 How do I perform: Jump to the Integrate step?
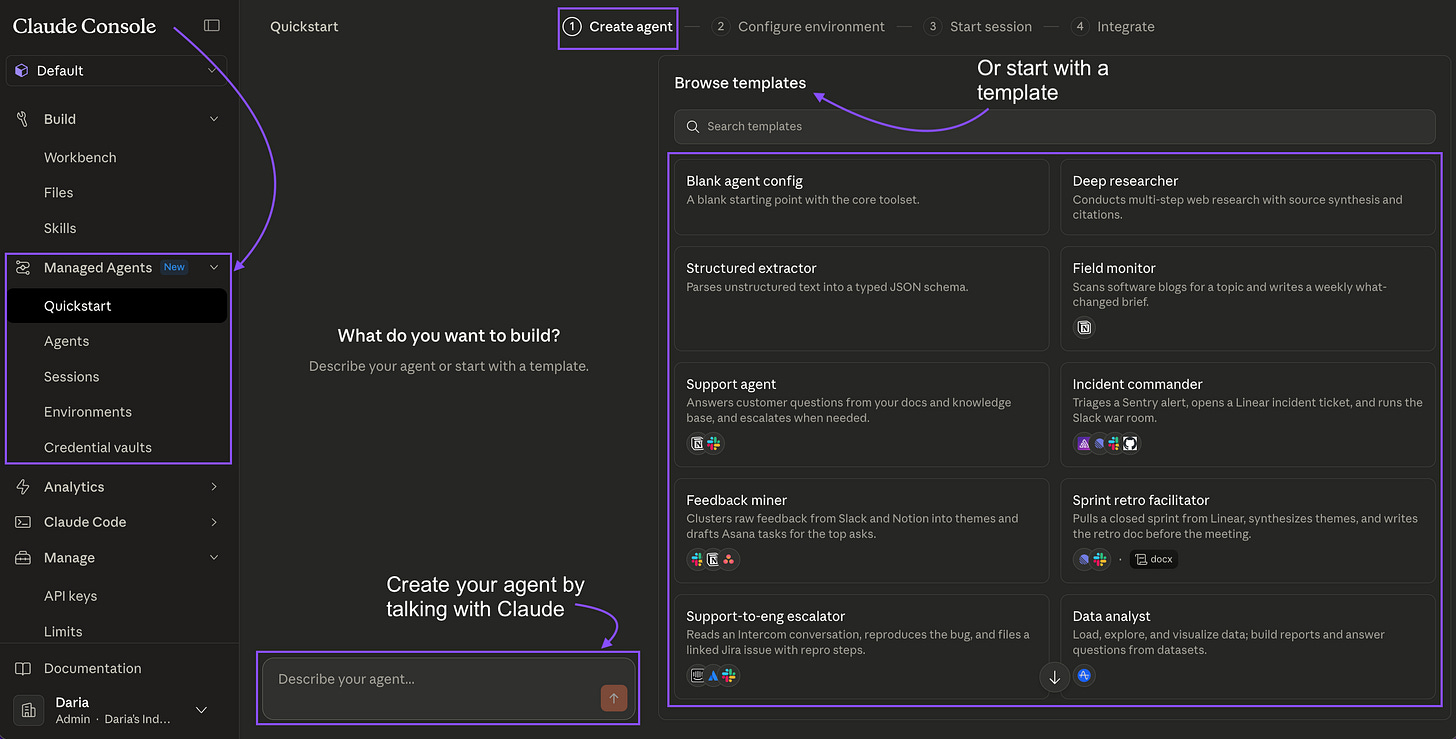1112,27
